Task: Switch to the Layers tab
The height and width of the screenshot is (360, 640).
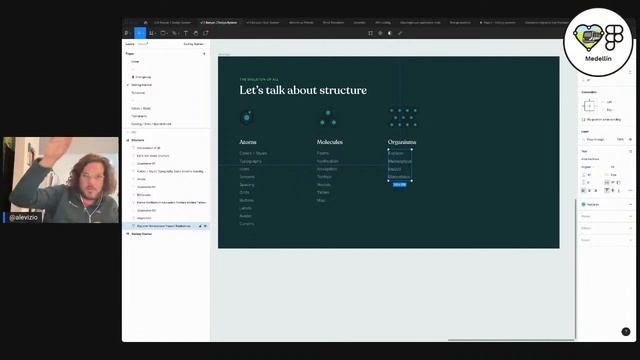Action: click(x=130, y=44)
